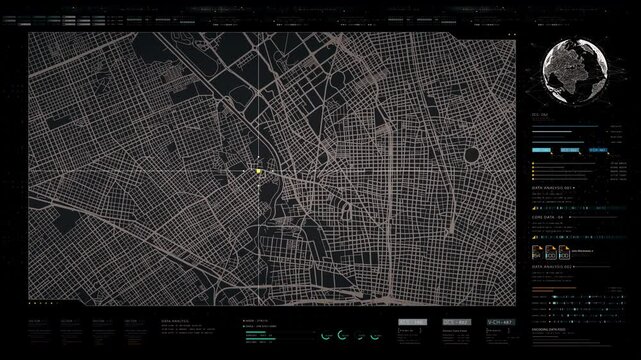Click the rotating globe widget
Screen dimensions: 641x360
click(575, 71)
